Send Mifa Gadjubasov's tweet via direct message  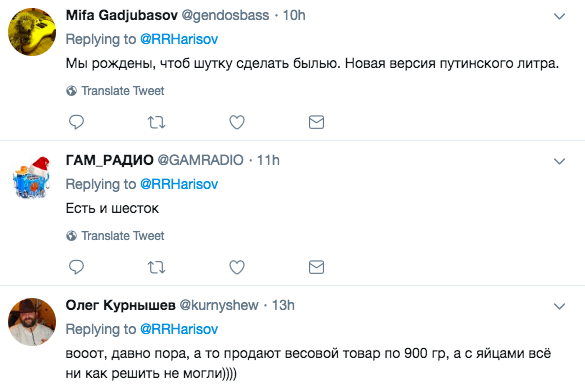coord(316,122)
